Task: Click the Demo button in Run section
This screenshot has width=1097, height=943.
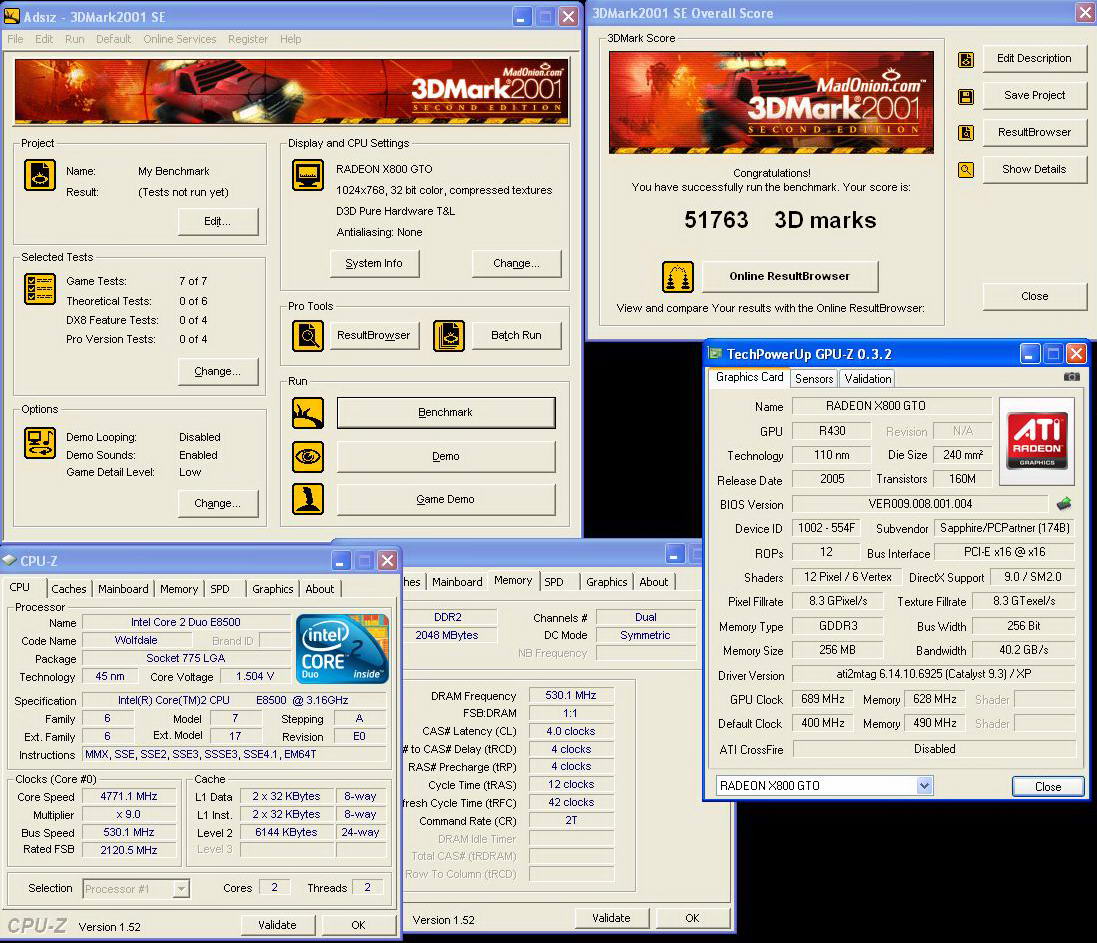Action: click(446, 457)
